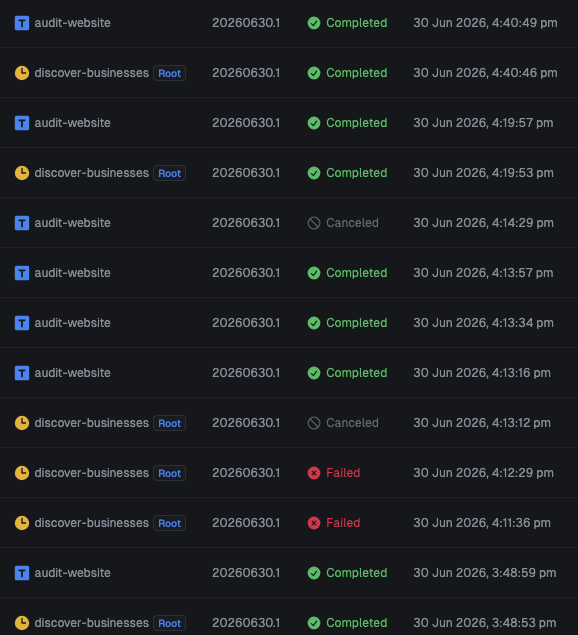Click task icon of audit-website 4:40:49 pm

coord(22,23)
